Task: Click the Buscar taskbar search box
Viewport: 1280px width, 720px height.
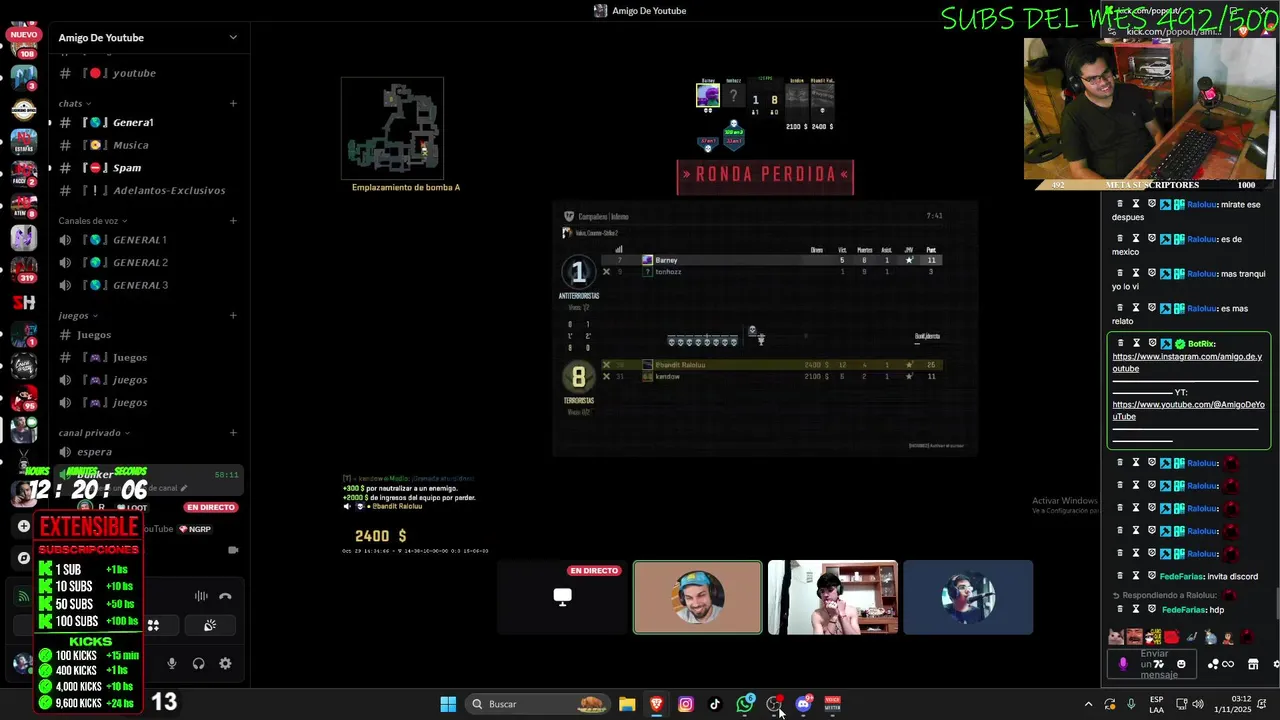Action: [539, 704]
